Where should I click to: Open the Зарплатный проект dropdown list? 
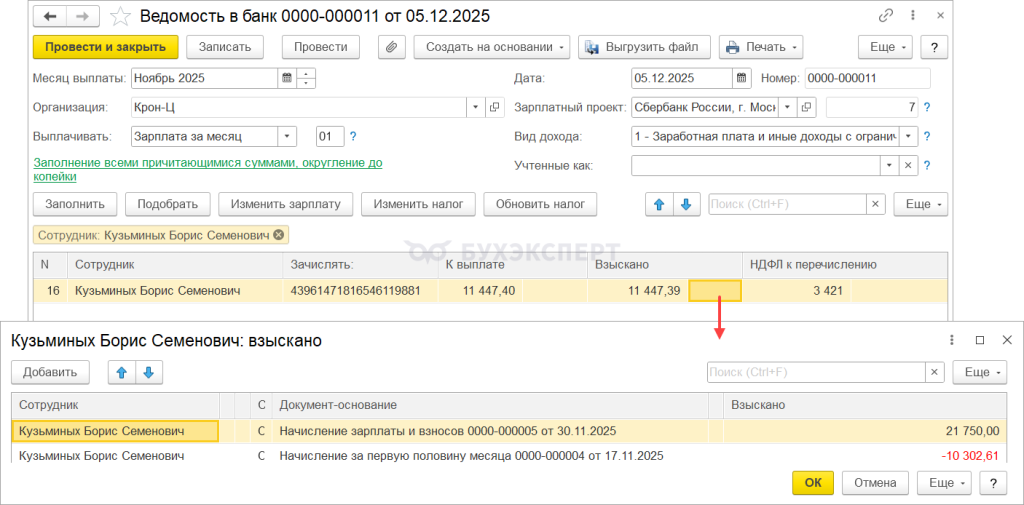[x=788, y=107]
